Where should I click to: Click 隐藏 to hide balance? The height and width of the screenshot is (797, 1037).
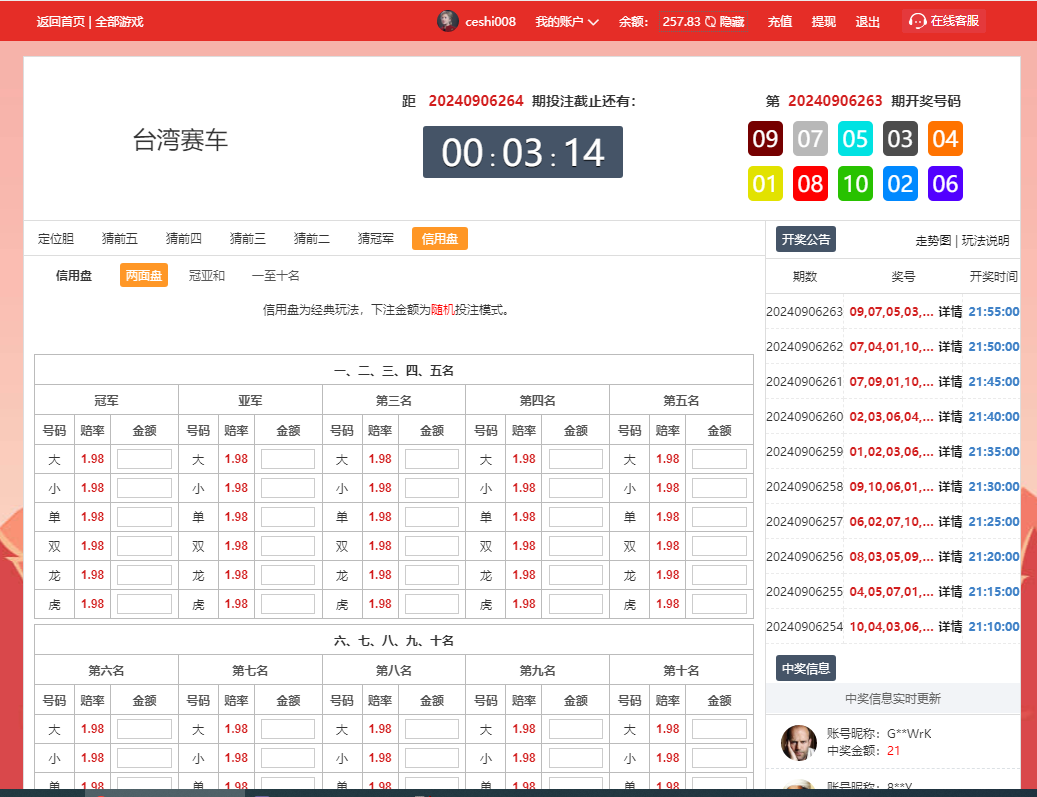pyautogui.click(x=732, y=22)
